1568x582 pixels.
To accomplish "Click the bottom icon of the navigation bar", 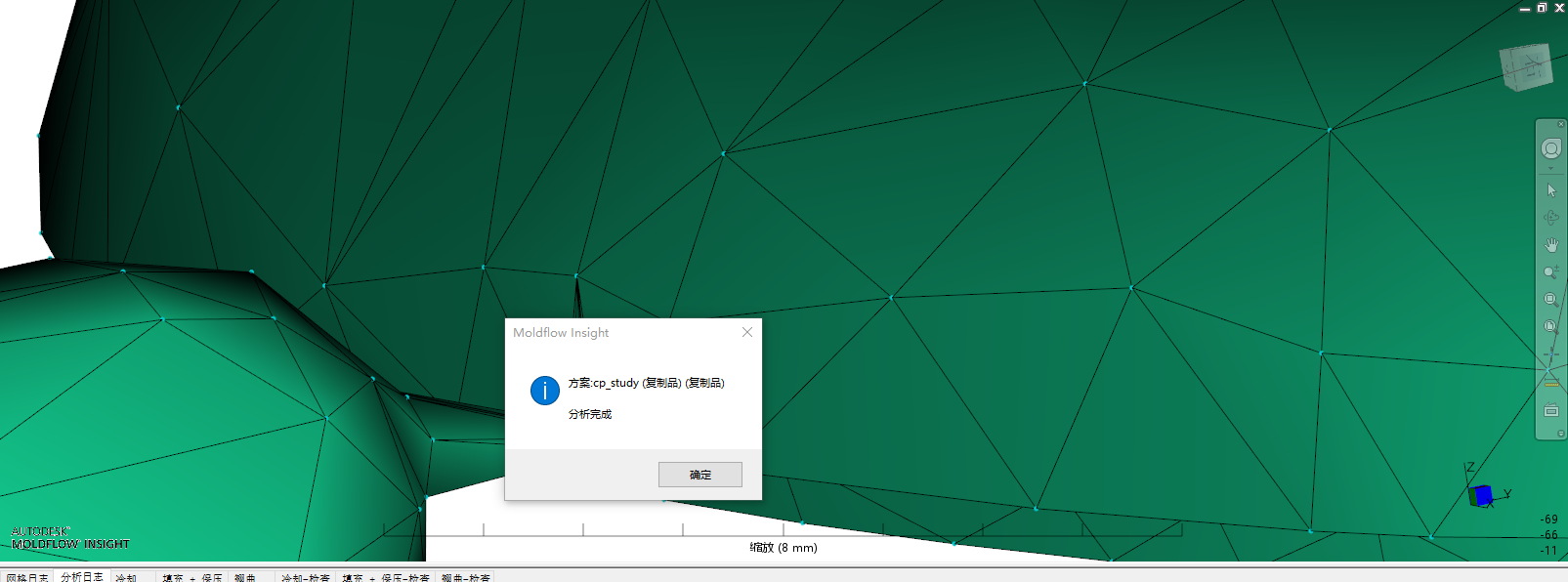I will 1550,411.
